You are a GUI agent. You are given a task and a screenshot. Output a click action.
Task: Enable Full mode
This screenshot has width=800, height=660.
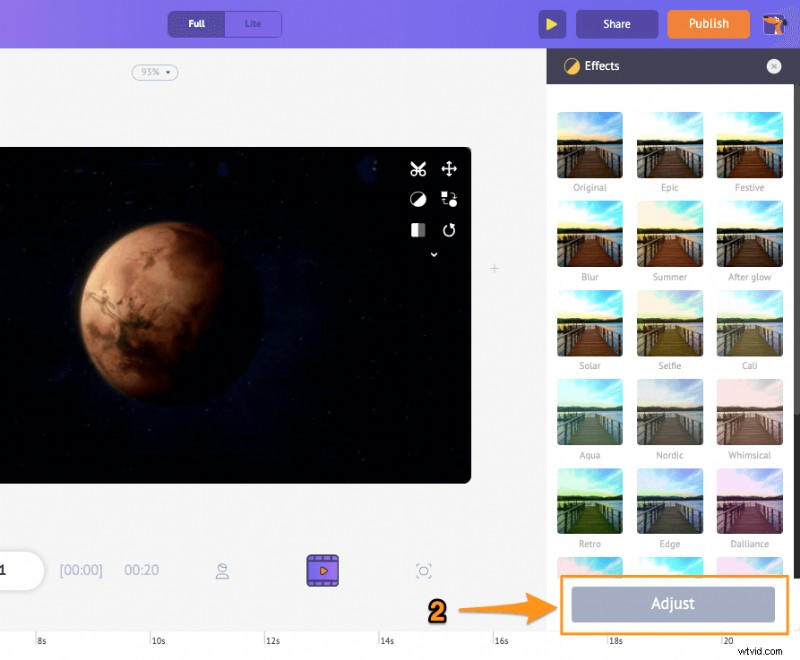tap(196, 24)
